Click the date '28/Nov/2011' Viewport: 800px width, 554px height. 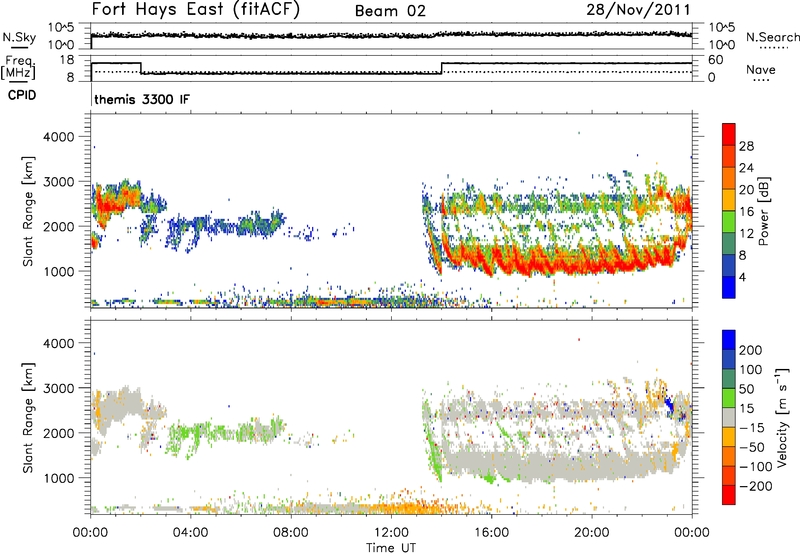tap(638, 10)
